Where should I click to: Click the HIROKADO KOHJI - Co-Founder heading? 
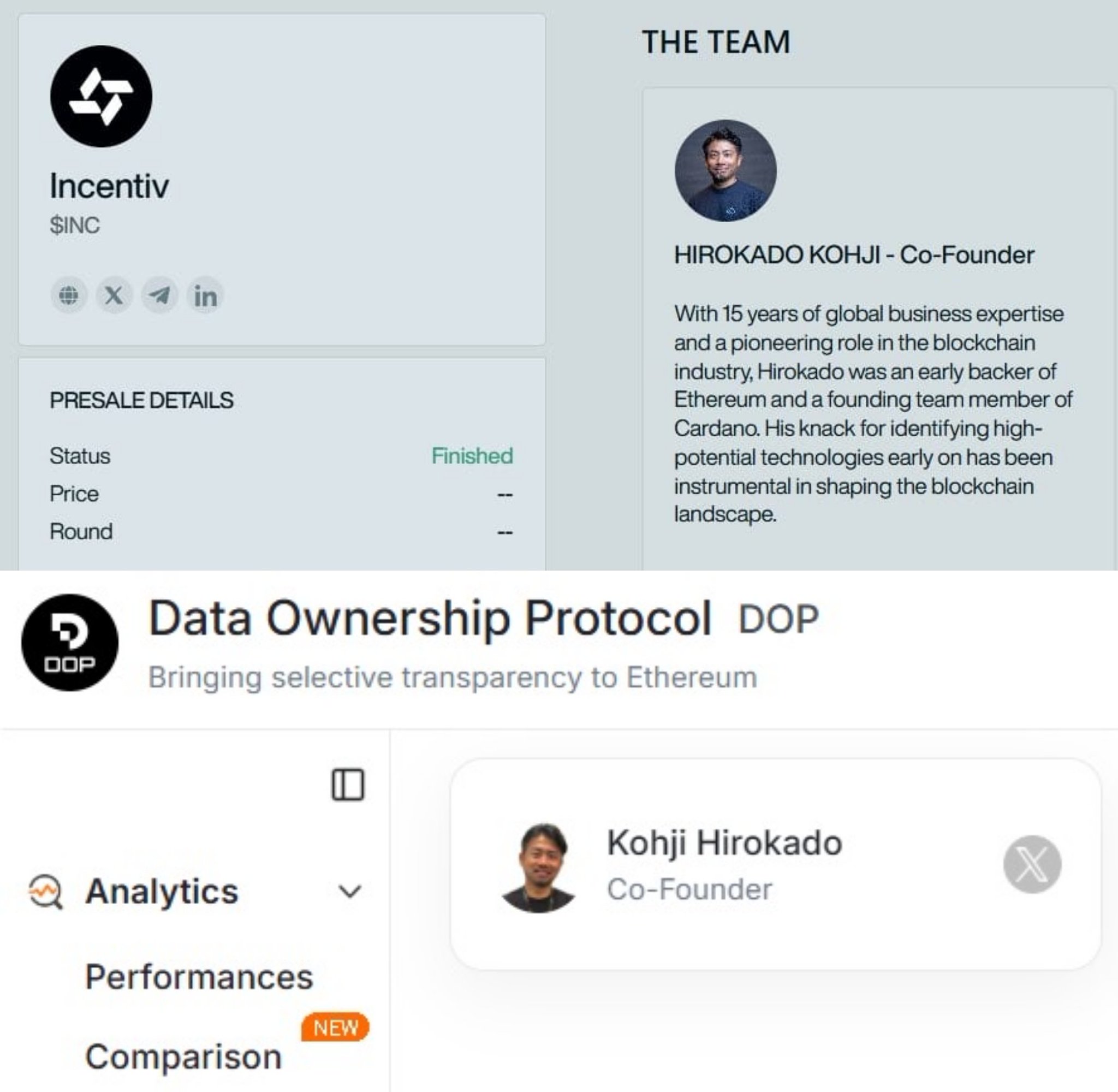pos(854,254)
